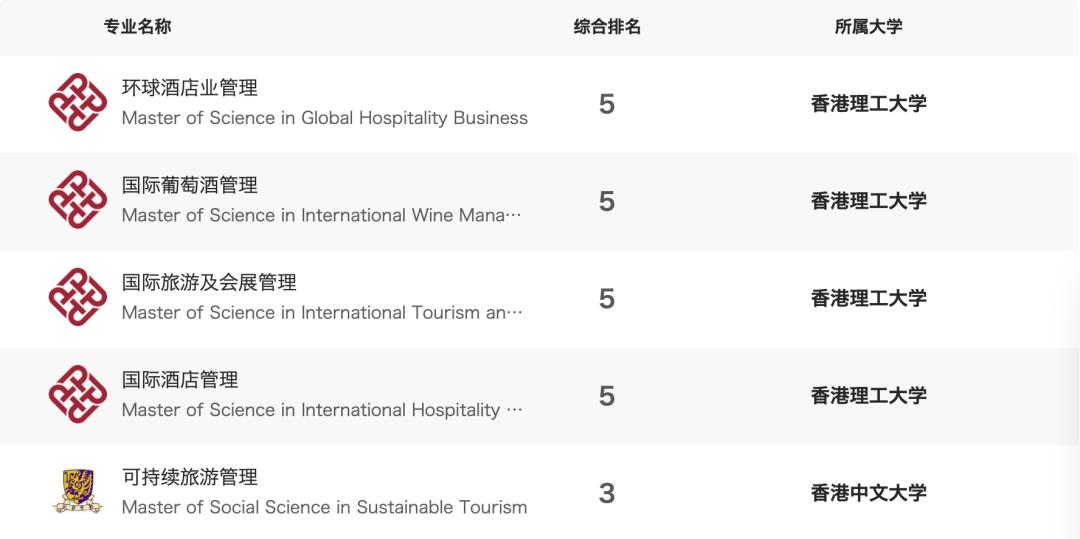Click the 专业名称 column header
This screenshot has height=539, width=1080.
pyautogui.click(x=138, y=27)
